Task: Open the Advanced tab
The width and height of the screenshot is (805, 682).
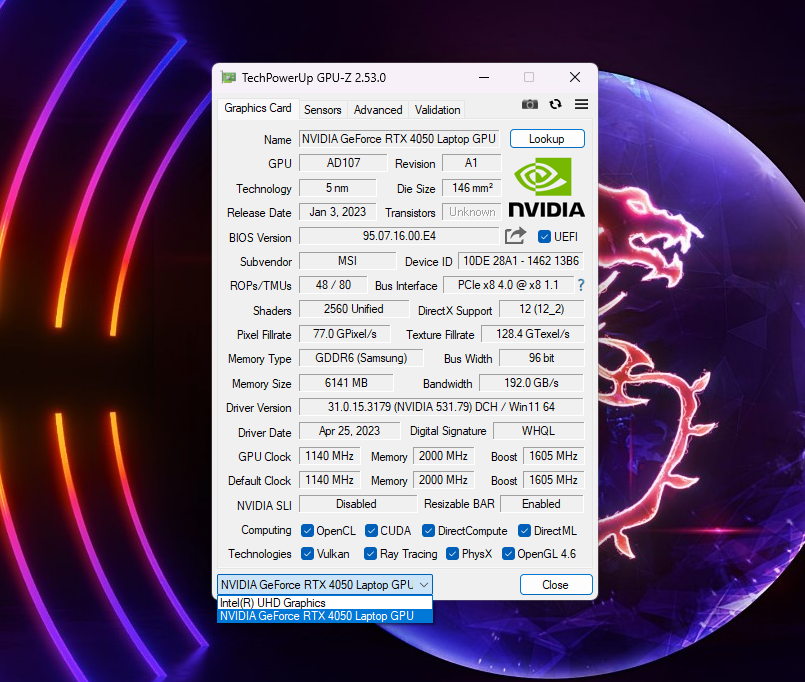Action: (378, 110)
